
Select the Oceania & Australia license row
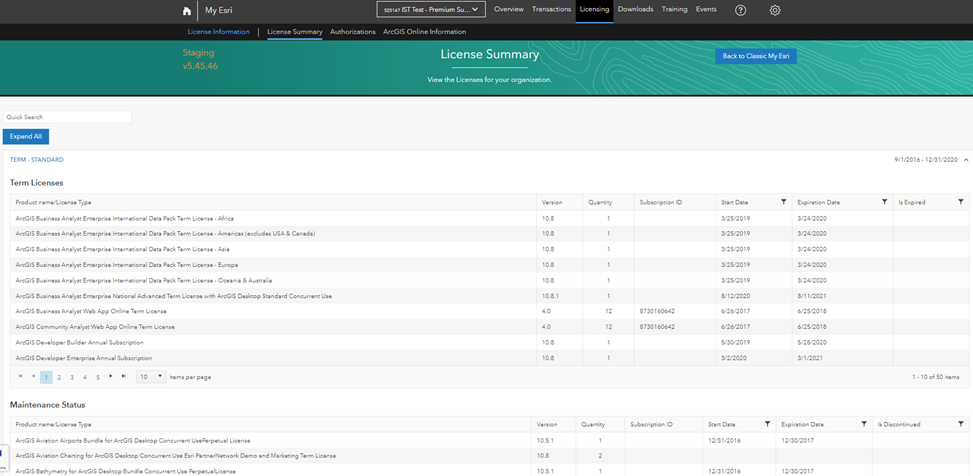click(490, 281)
